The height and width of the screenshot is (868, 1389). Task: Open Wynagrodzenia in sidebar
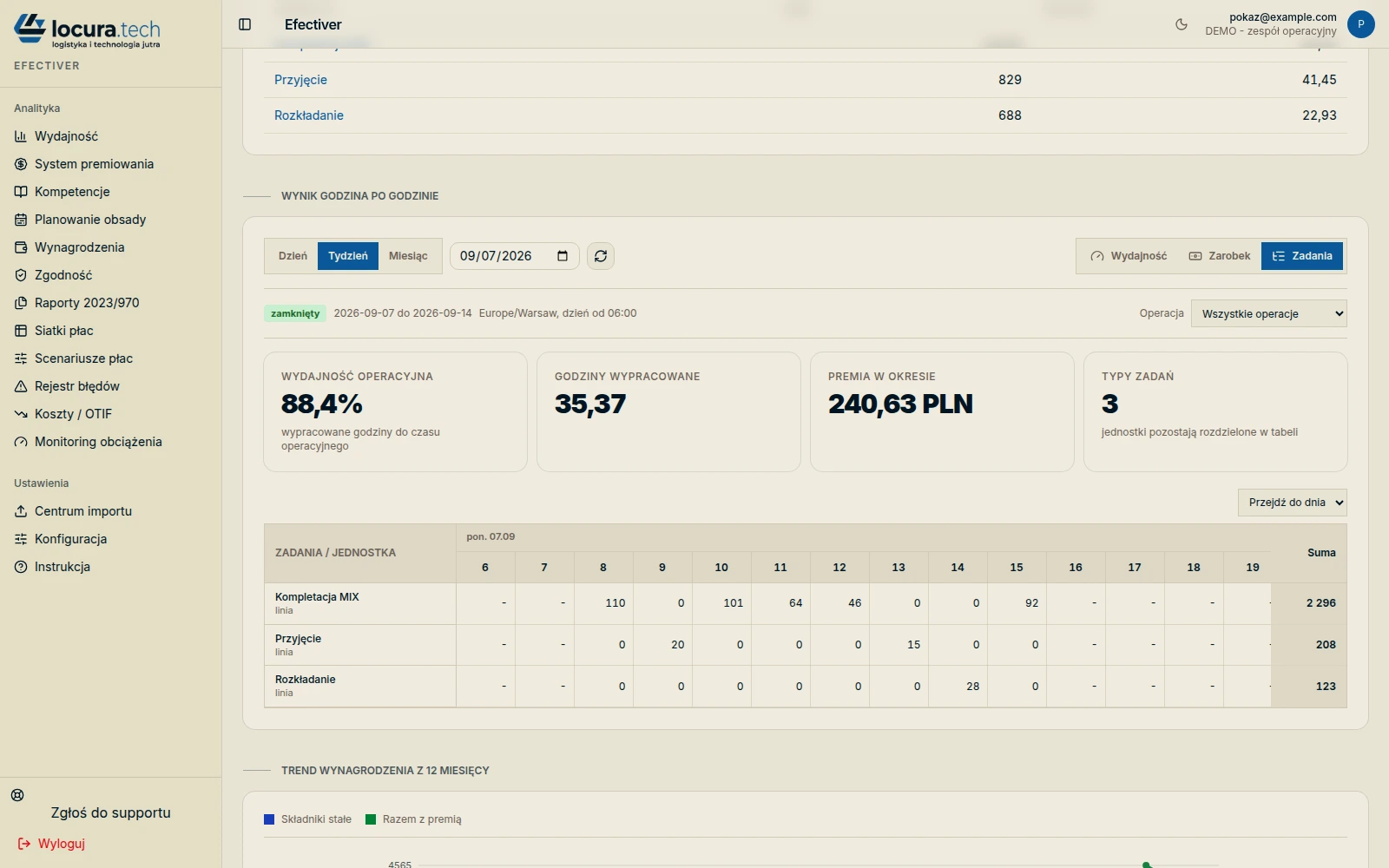click(x=111, y=247)
